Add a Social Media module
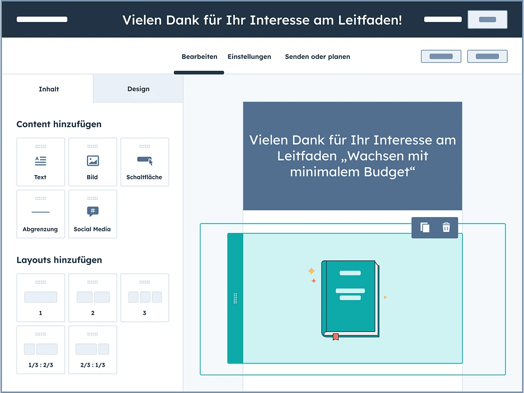This screenshot has height=393, width=524. coord(93,214)
